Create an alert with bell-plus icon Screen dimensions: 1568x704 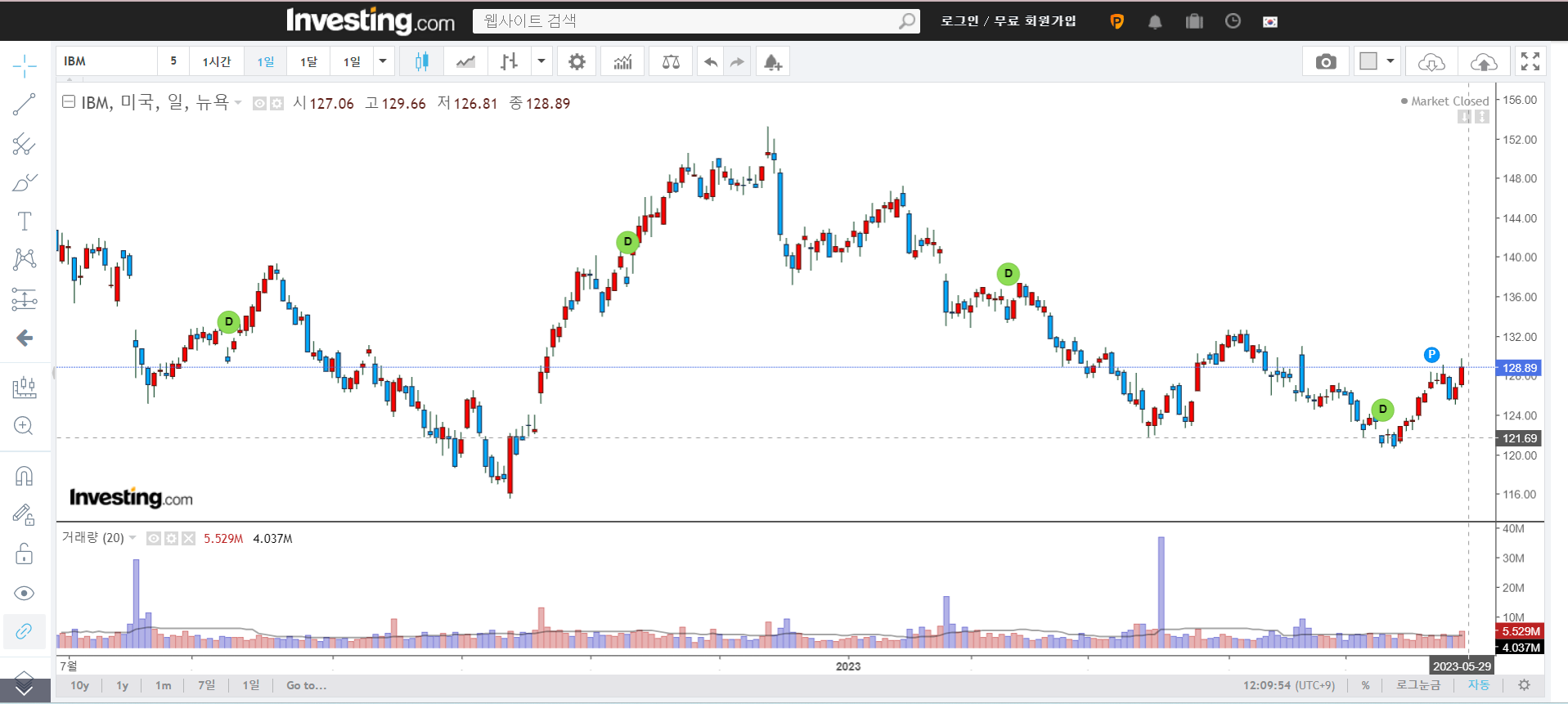click(773, 61)
